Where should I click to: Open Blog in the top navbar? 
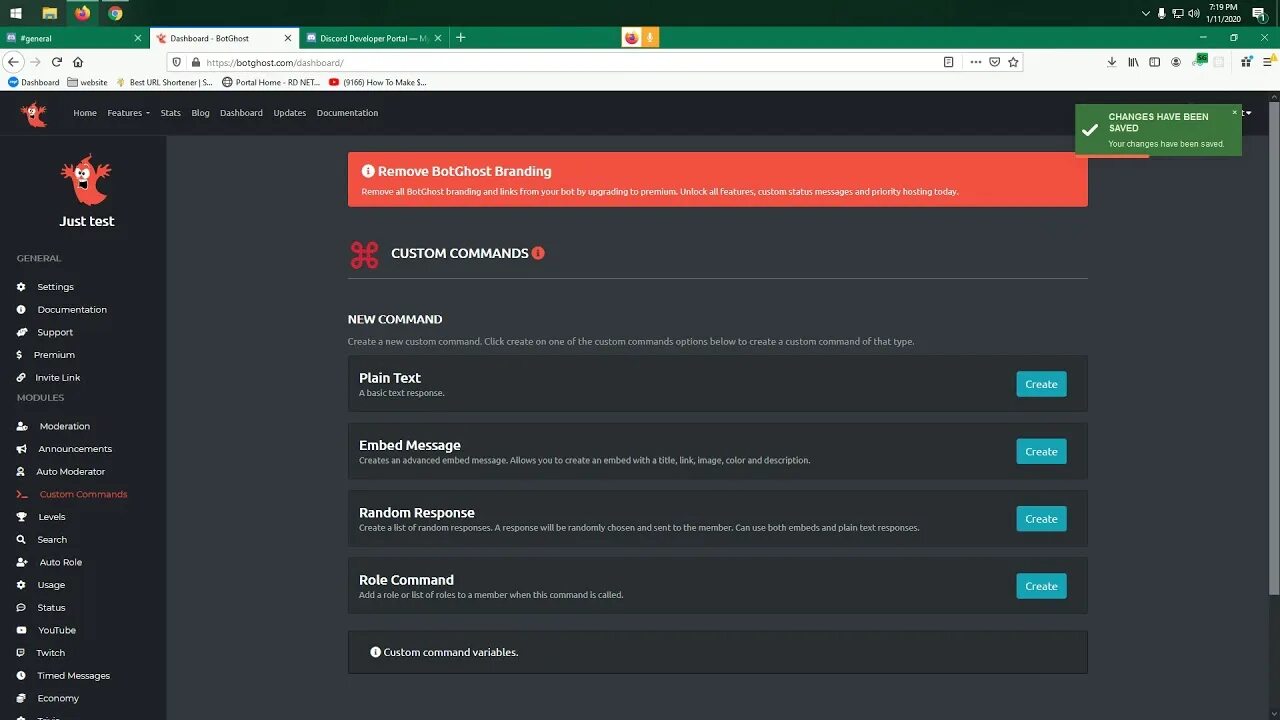(201, 113)
